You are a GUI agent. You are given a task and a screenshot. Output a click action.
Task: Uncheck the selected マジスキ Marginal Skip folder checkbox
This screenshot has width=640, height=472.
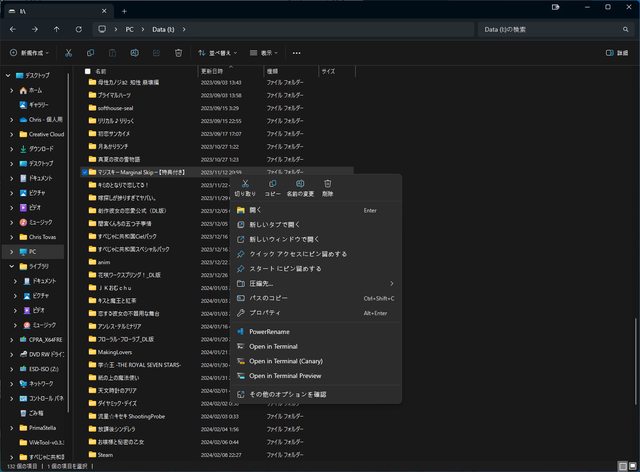click(86, 172)
